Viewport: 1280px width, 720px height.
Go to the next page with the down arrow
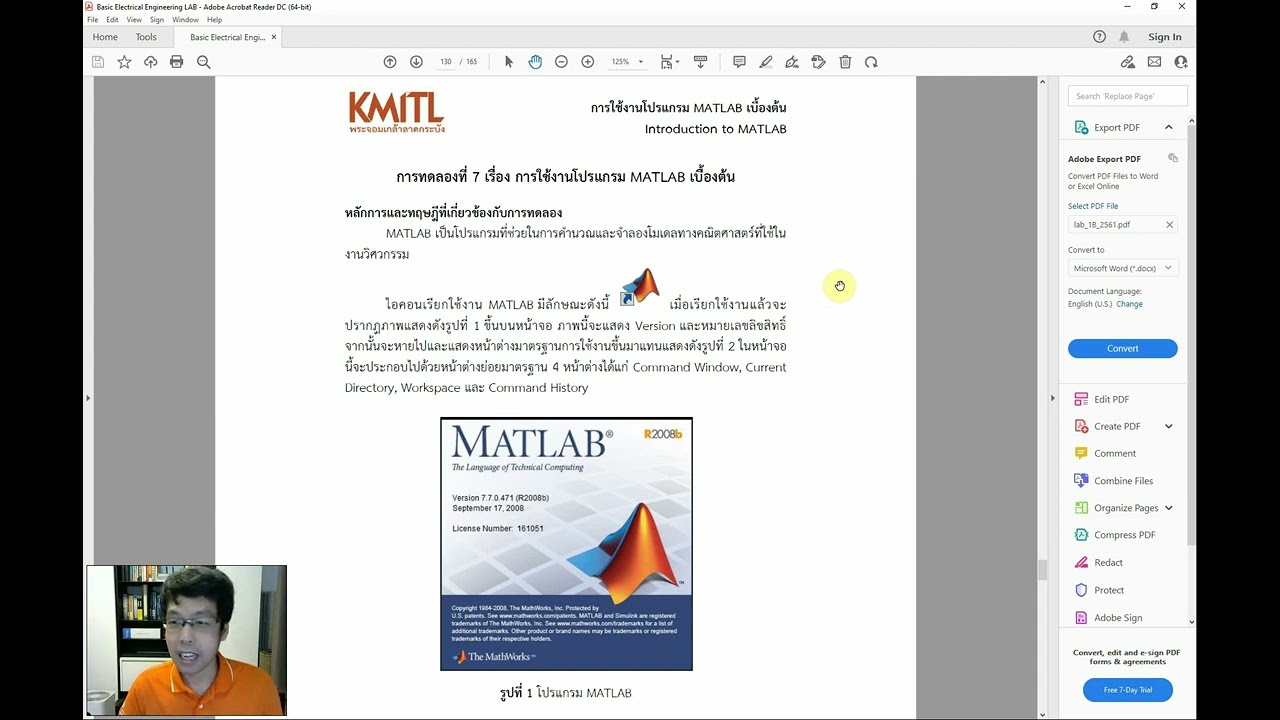click(416, 62)
